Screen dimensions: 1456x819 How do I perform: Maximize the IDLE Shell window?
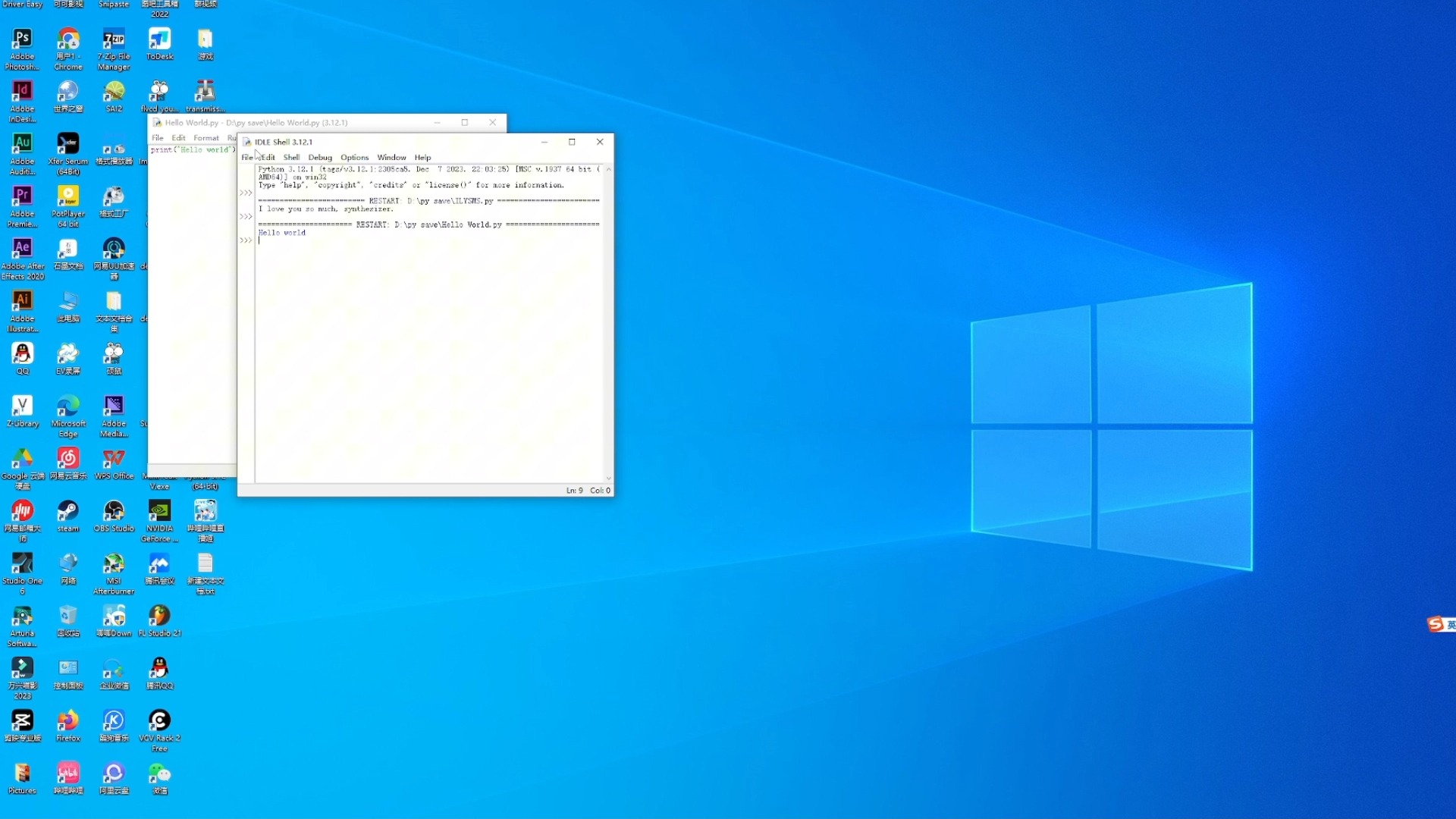pyautogui.click(x=572, y=142)
